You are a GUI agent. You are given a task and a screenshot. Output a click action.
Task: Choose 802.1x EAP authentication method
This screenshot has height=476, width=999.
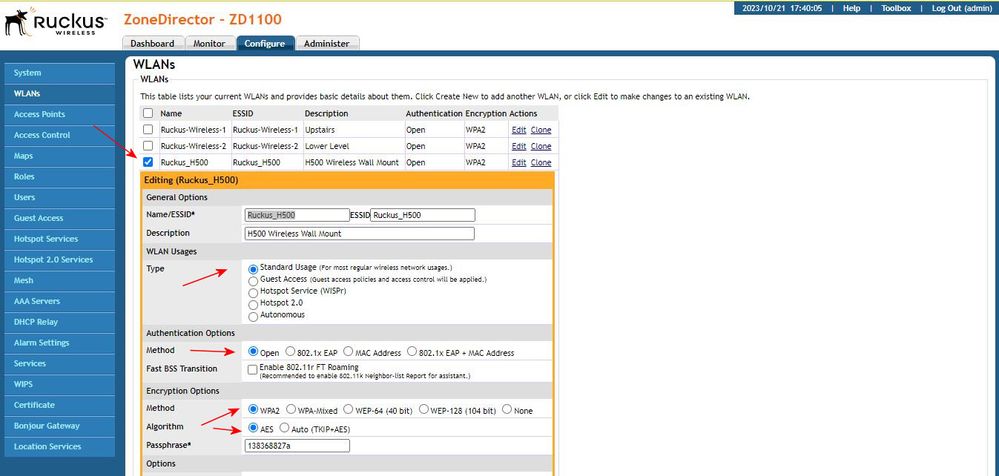click(x=291, y=352)
